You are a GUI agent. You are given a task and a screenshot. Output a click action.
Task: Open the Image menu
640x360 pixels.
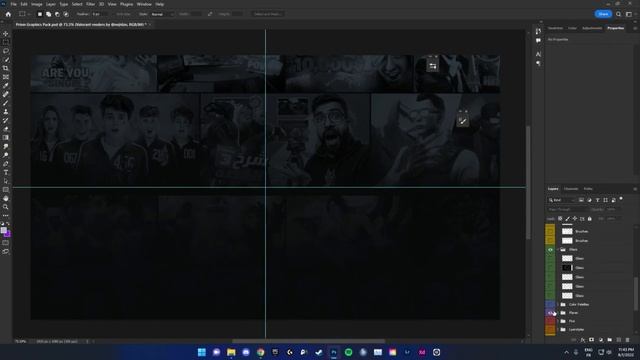point(37,4)
